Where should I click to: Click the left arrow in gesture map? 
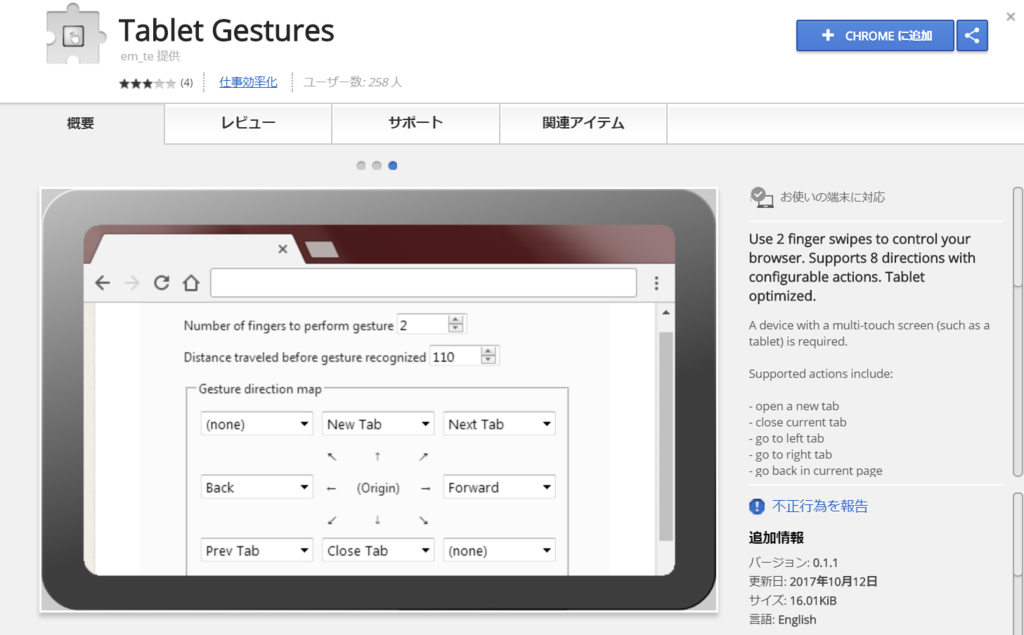[331, 488]
